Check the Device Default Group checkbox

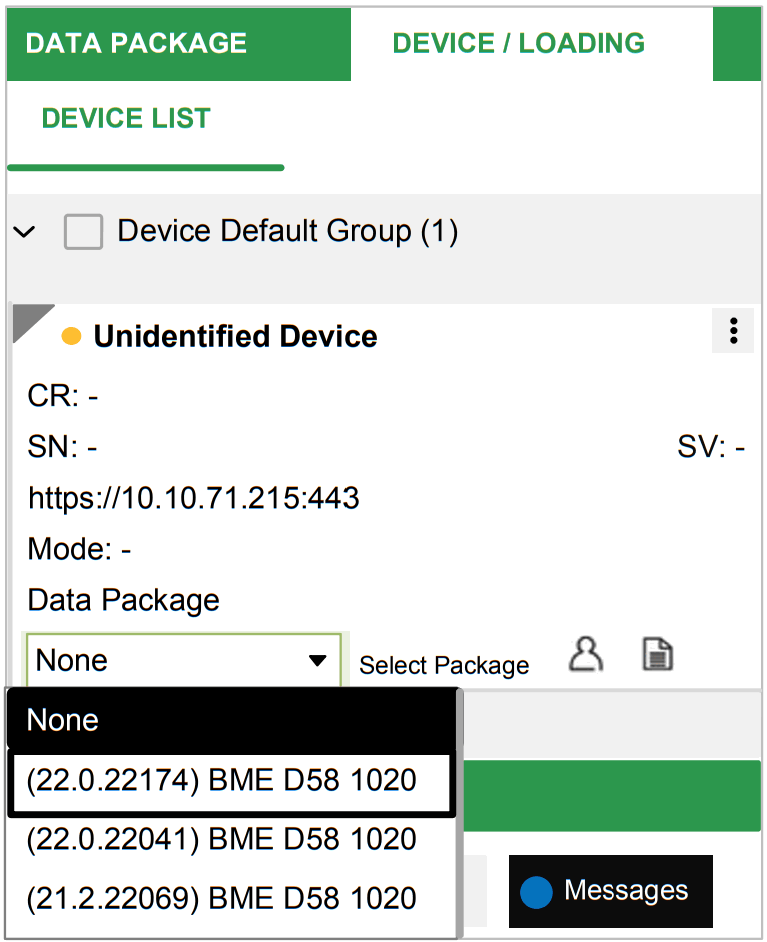tap(84, 231)
